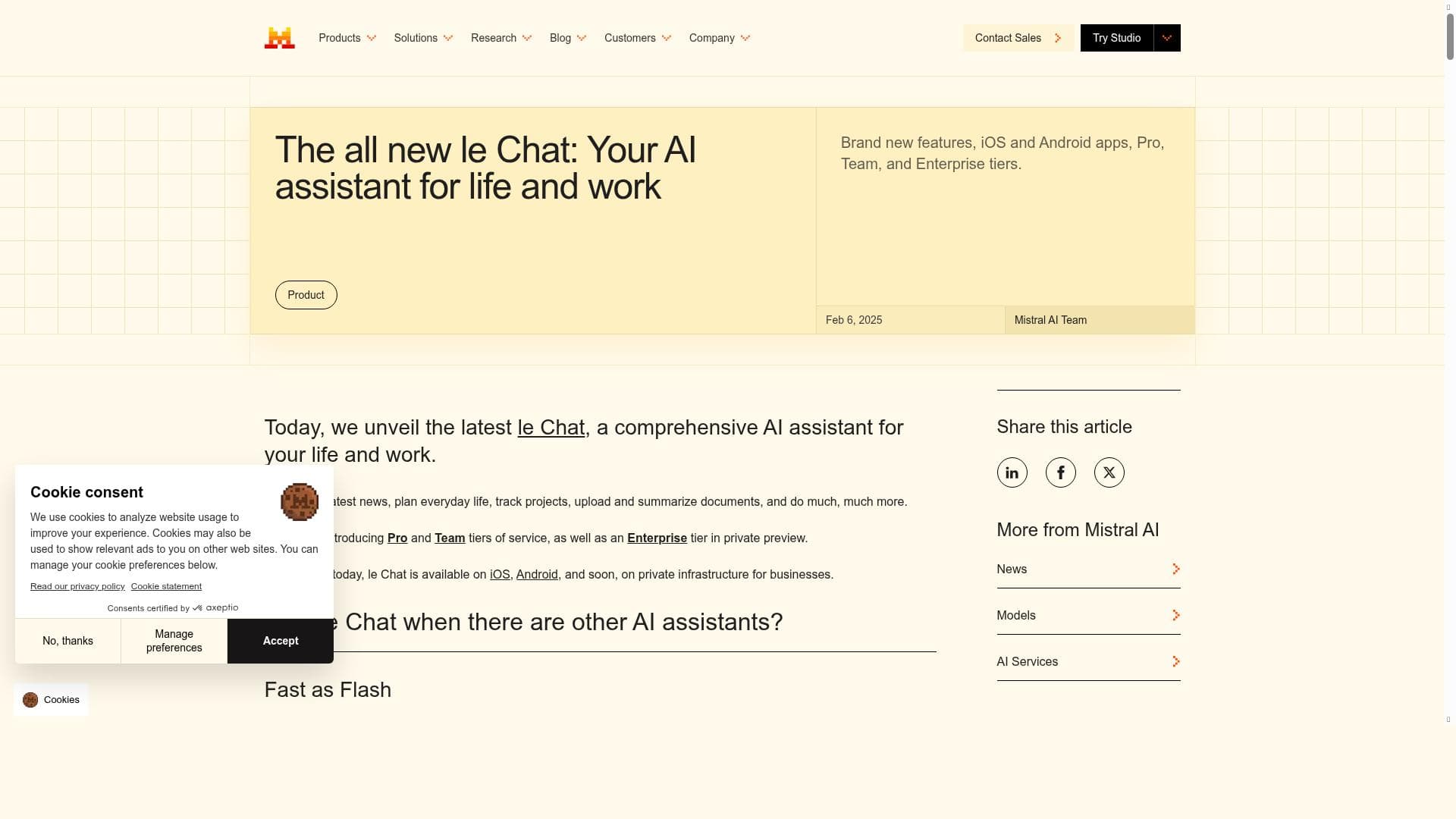
Task: Decline cookies with No, thanks
Action: (67, 641)
